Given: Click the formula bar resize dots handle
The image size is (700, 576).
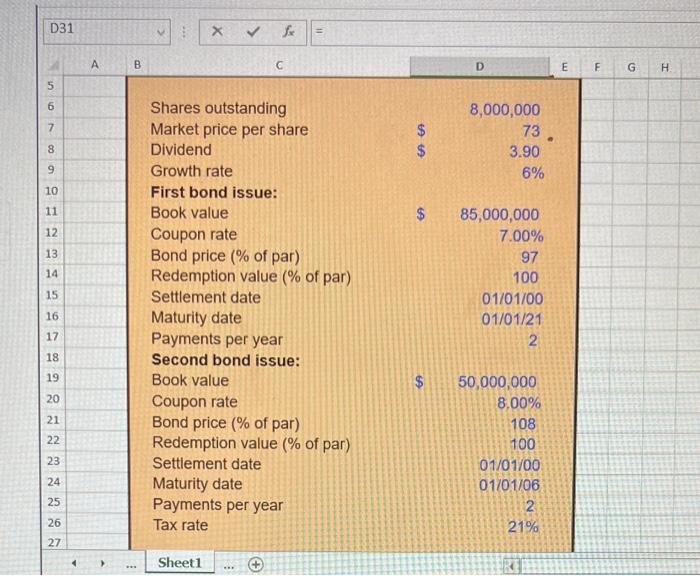Looking at the screenshot, I should pyautogui.click(x=183, y=32).
